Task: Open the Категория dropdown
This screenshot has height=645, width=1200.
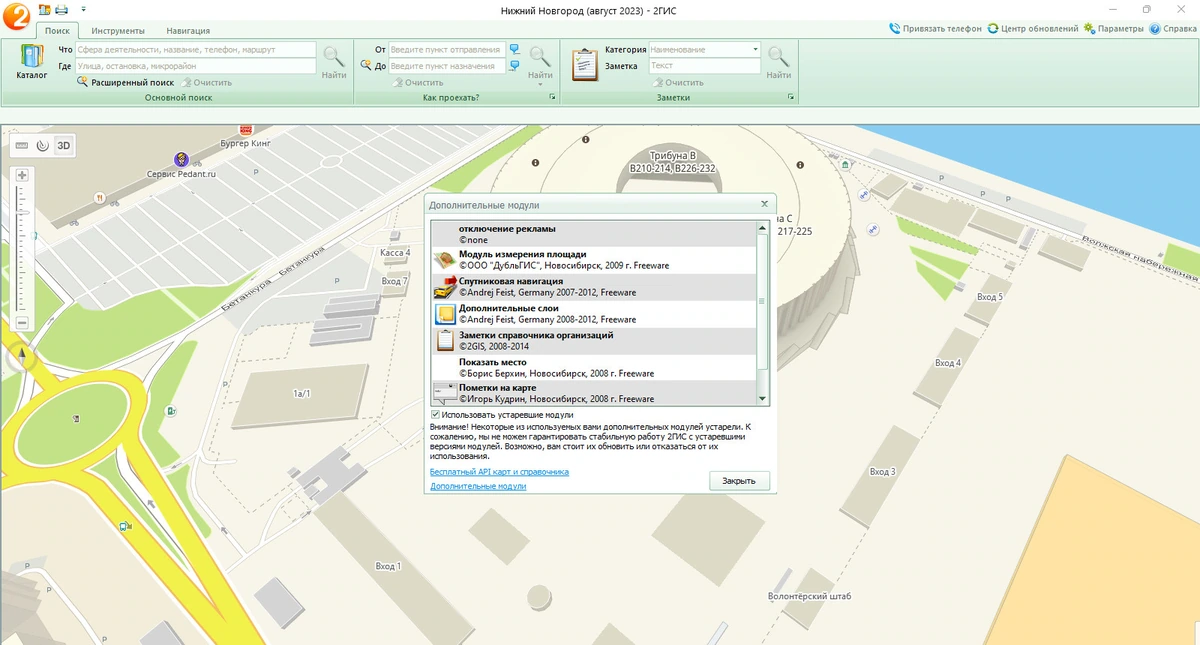Action: [755, 49]
